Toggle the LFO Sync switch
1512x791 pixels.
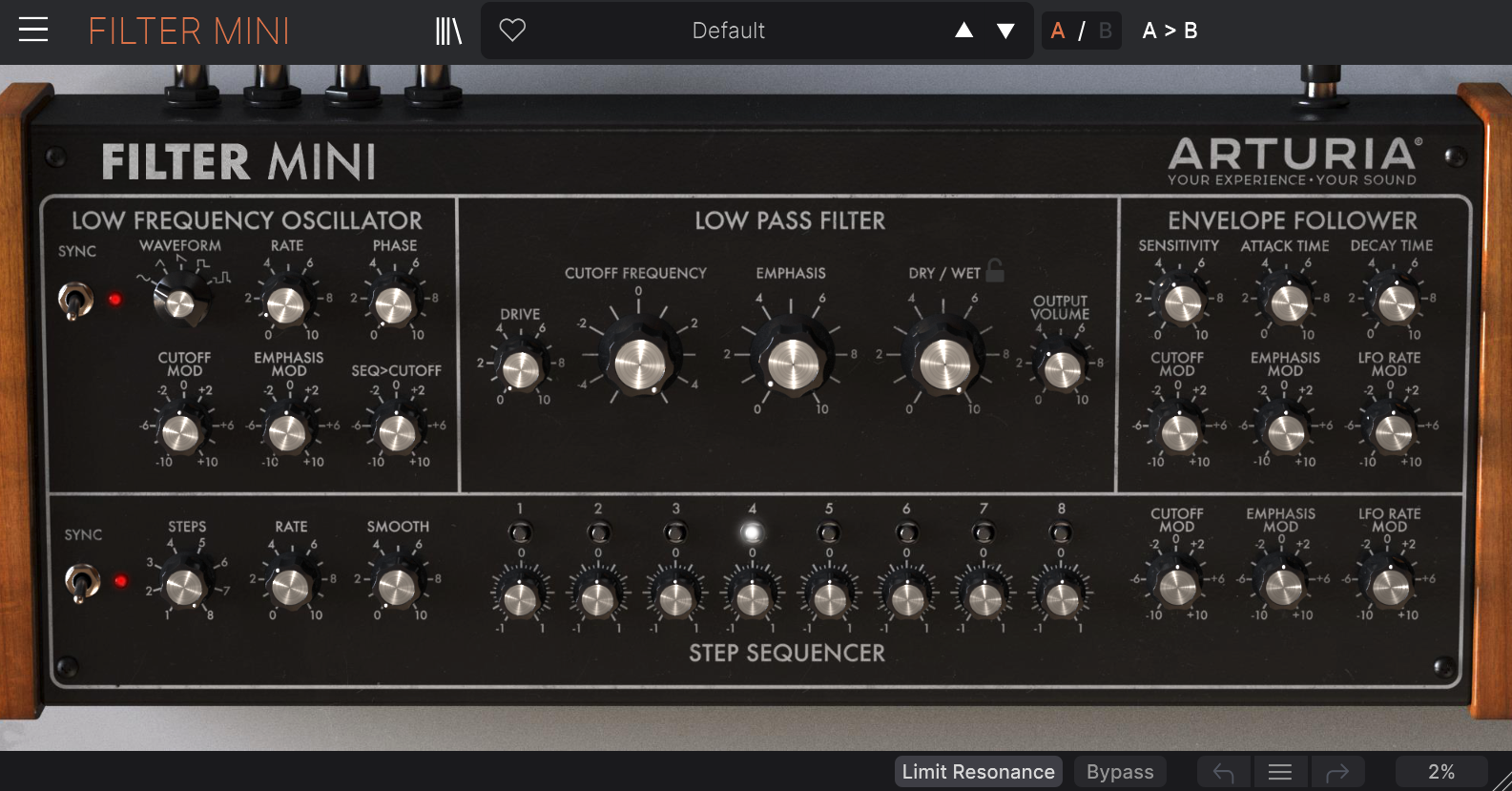pyautogui.click(x=74, y=301)
